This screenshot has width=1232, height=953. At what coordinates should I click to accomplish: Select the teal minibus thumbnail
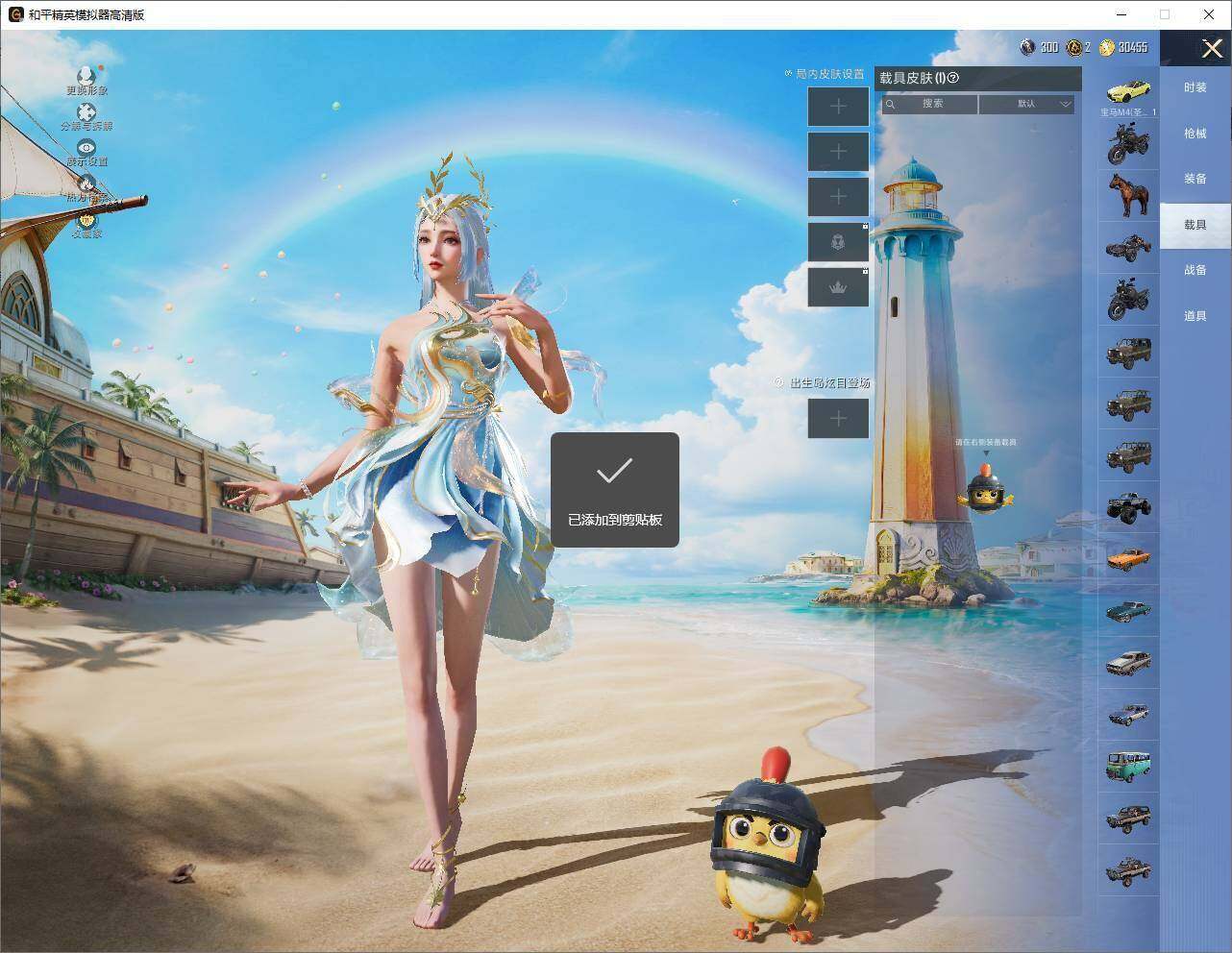click(x=1128, y=766)
